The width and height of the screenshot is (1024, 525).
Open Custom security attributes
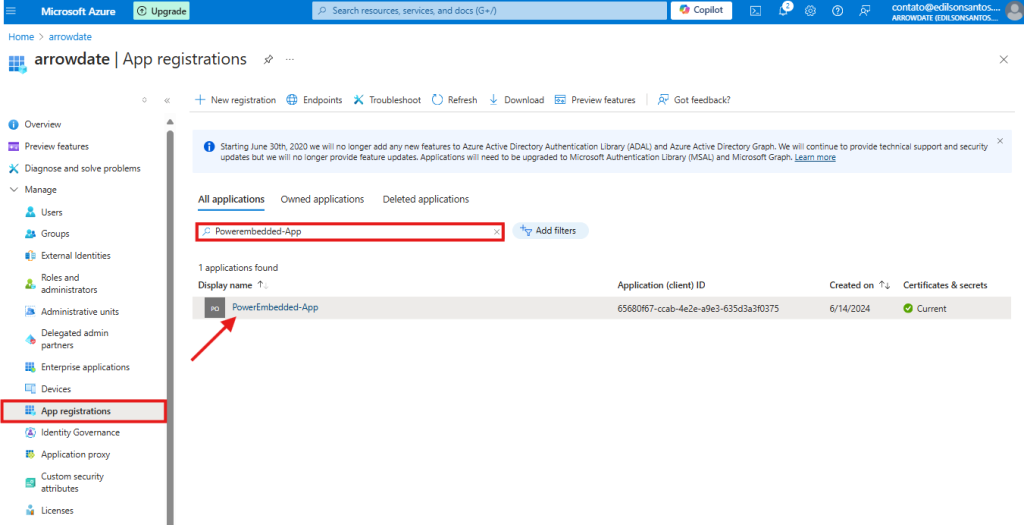(72, 483)
